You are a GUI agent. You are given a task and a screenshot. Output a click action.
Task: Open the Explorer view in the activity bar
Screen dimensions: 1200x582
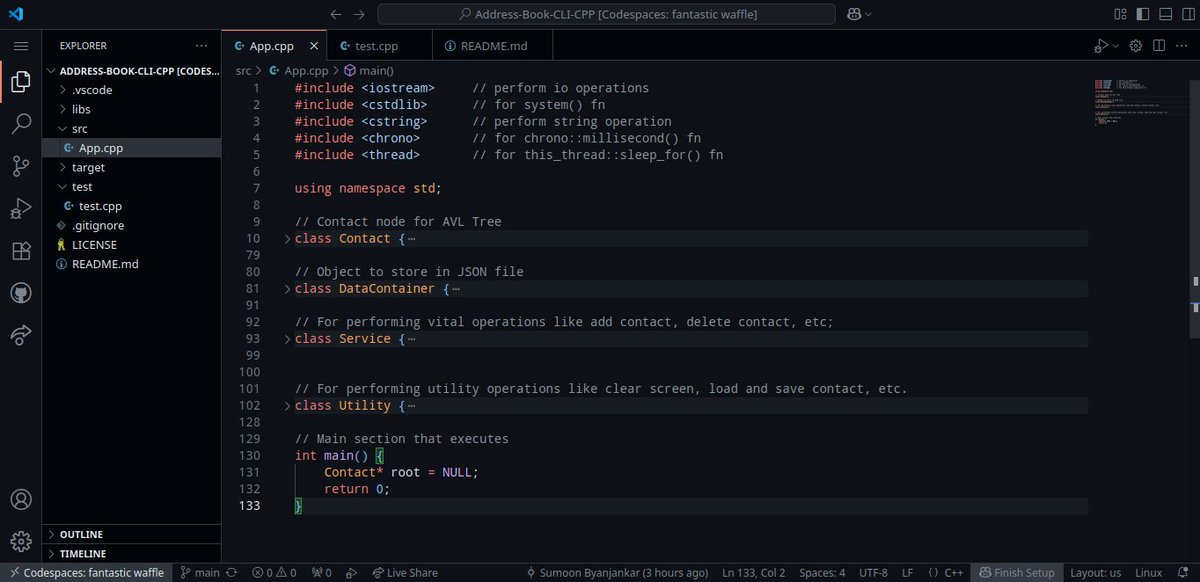point(21,82)
